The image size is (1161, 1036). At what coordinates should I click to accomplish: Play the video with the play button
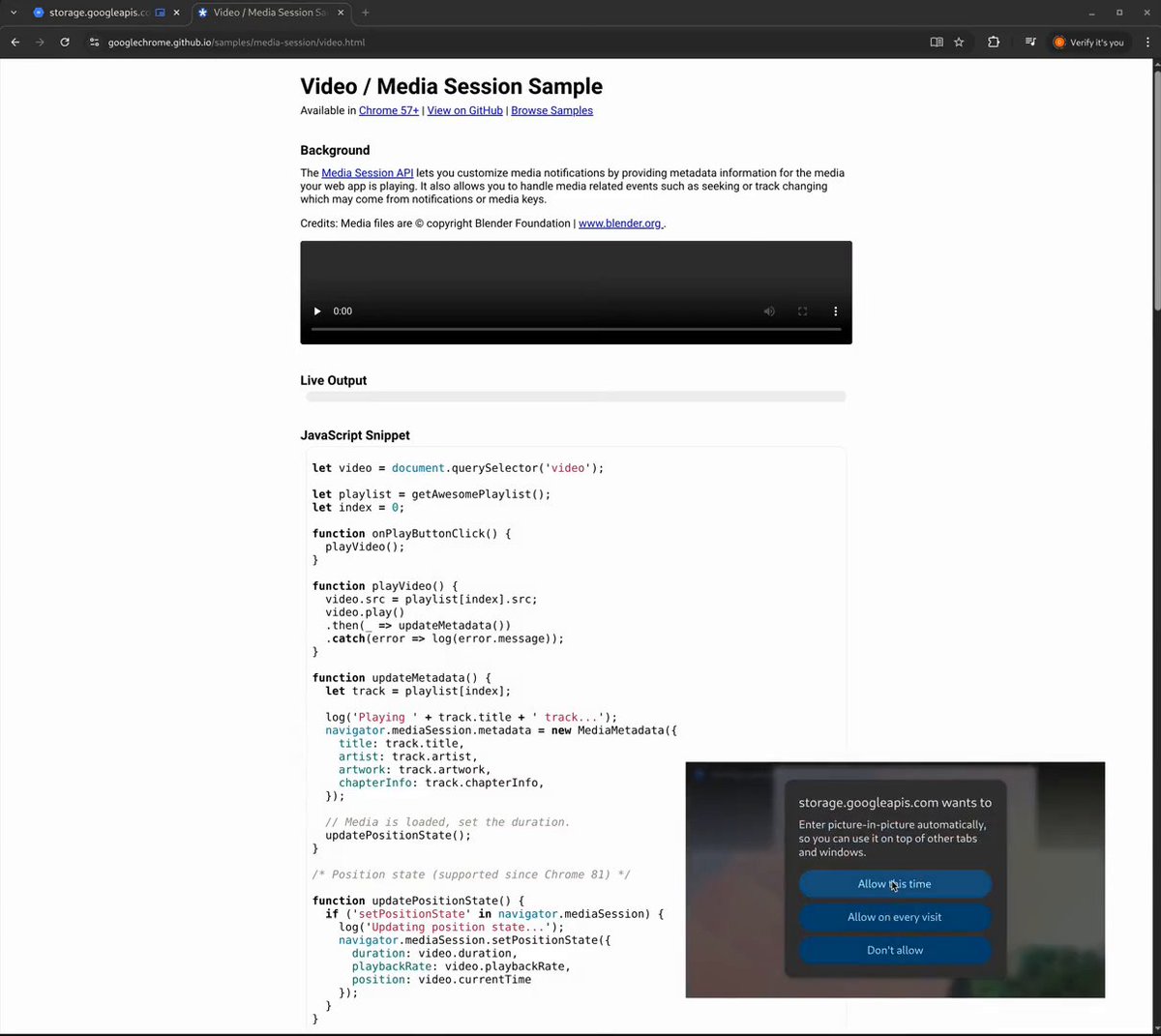coord(317,311)
